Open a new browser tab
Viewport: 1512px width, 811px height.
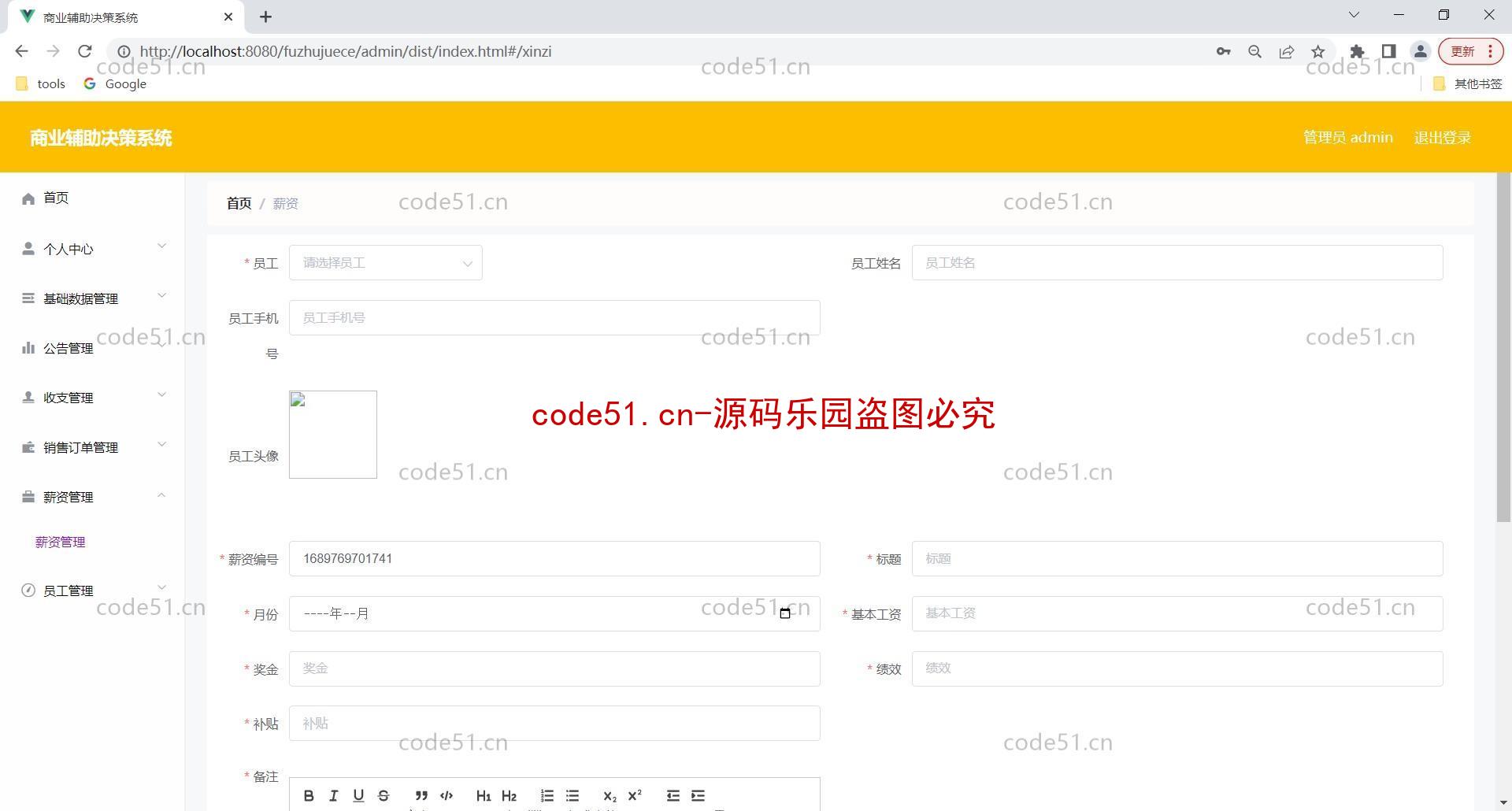pos(266,17)
